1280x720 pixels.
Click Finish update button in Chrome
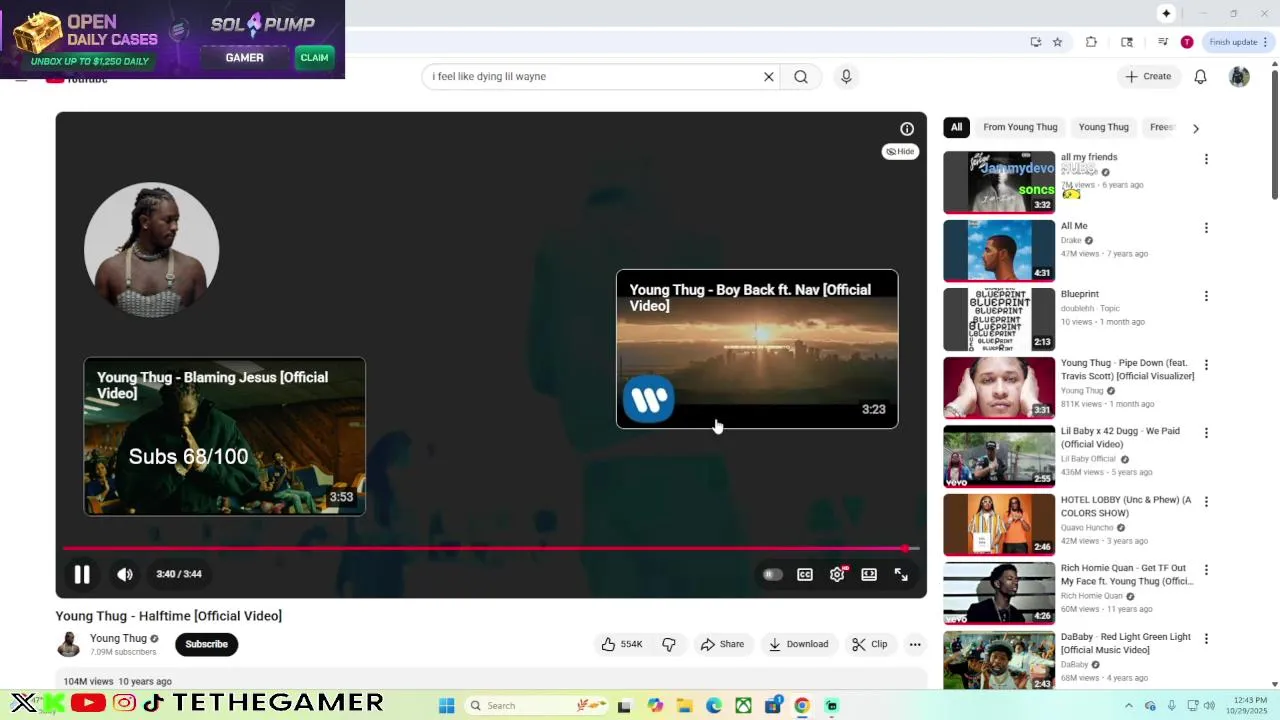coord(1238,42)
